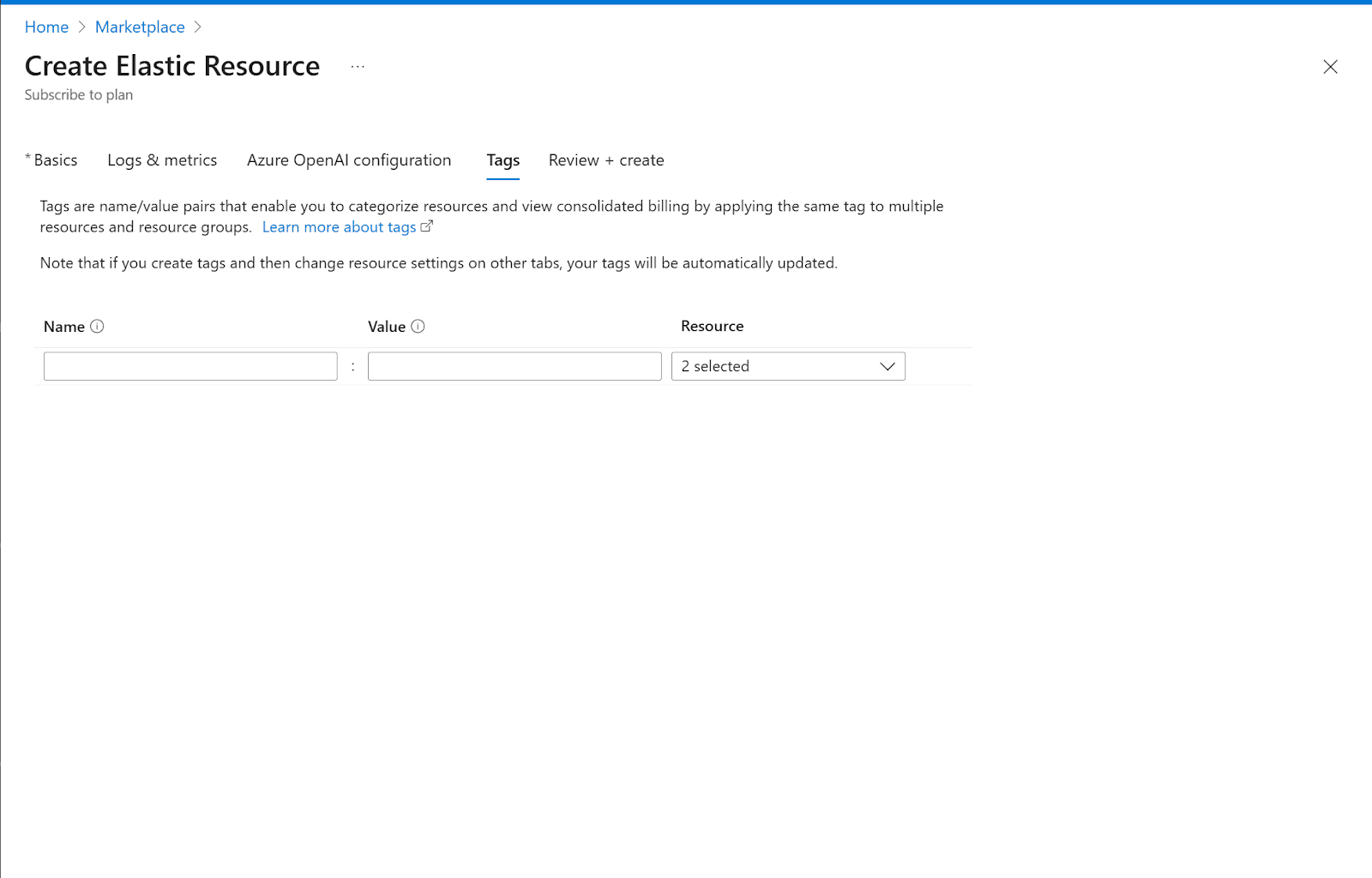Expand the Resource list to change selected resources
The image size is (1372, 878).
[x=772, y=366]
